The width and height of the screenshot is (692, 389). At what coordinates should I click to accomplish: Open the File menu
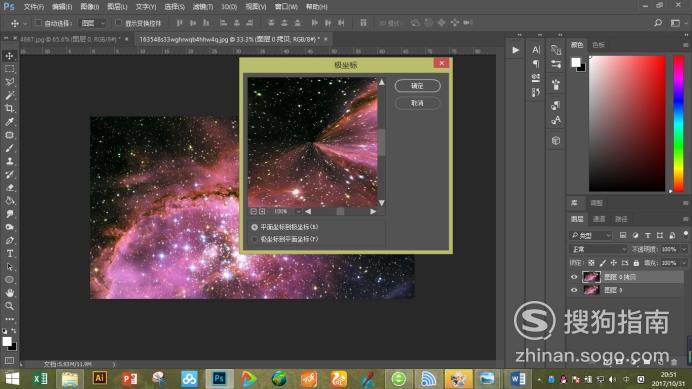point(34,7)
